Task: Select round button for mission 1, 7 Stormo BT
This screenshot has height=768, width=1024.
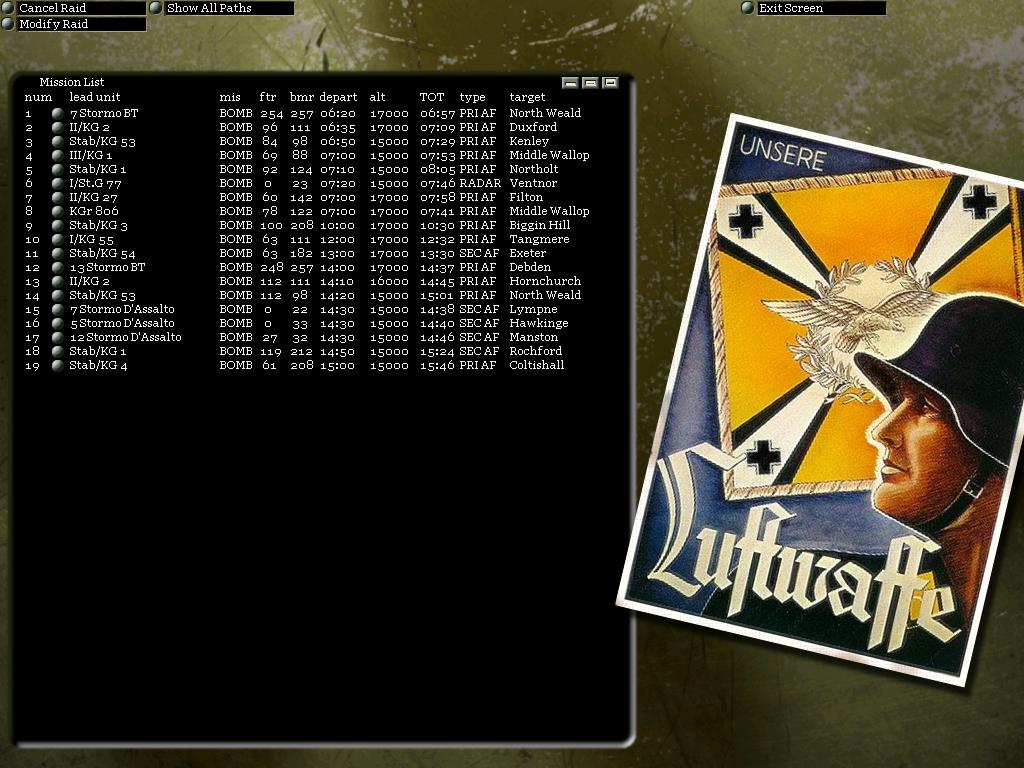Action: (57, 114)
